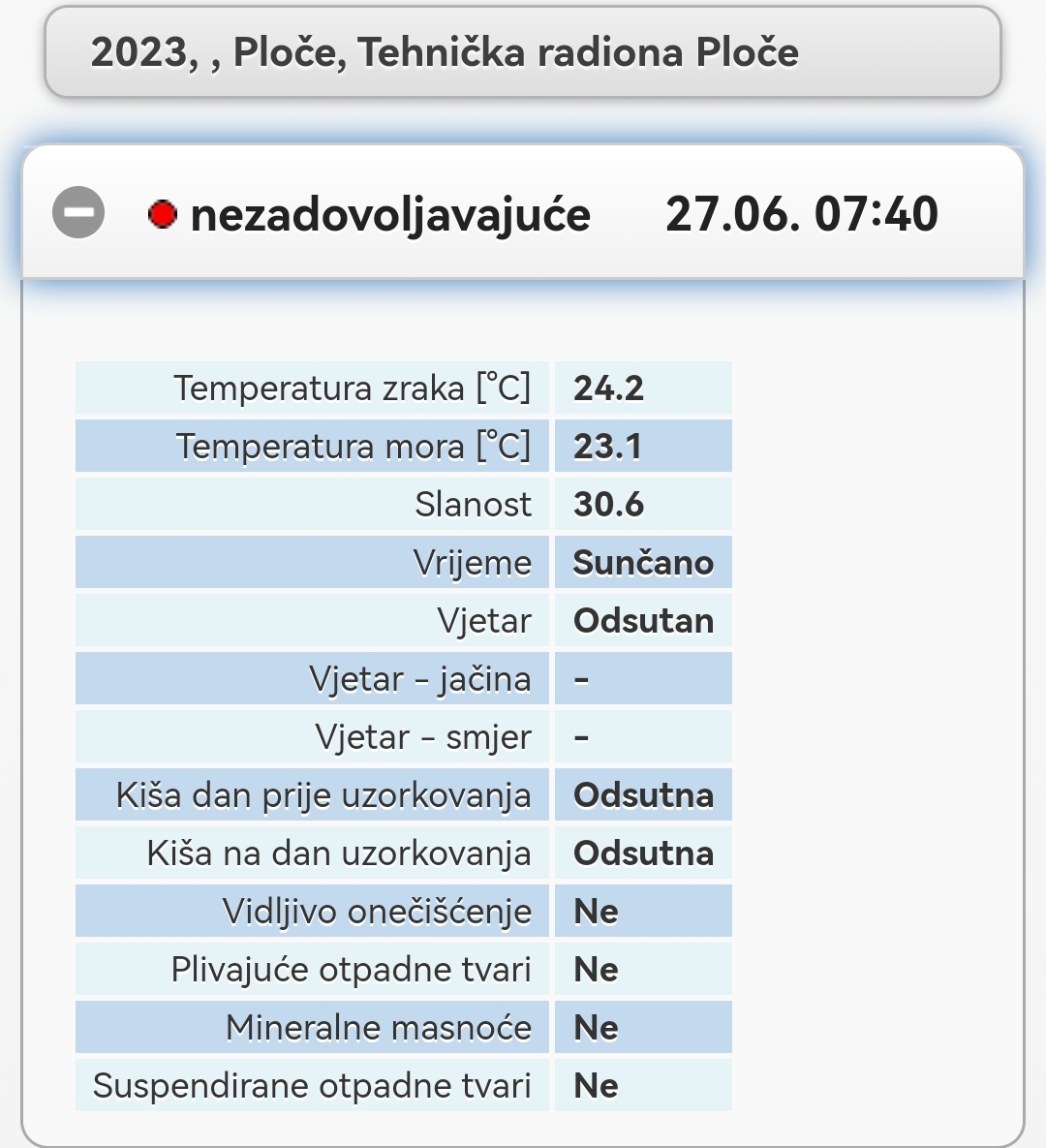Viewport: 1046px width, 1148px height.
Task: Select the Temperatura mora row label
Action: tap(354, 446)
